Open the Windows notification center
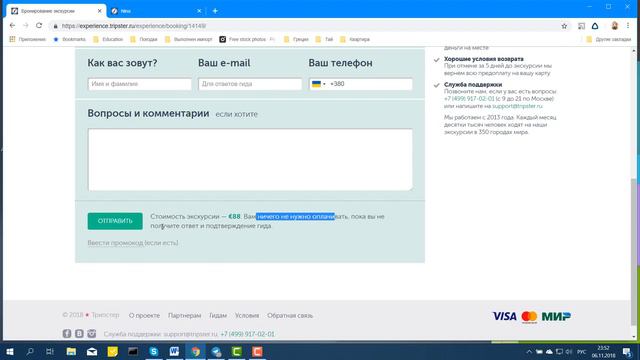The width and height of the screenshot is (640, 360). [627, 352]
